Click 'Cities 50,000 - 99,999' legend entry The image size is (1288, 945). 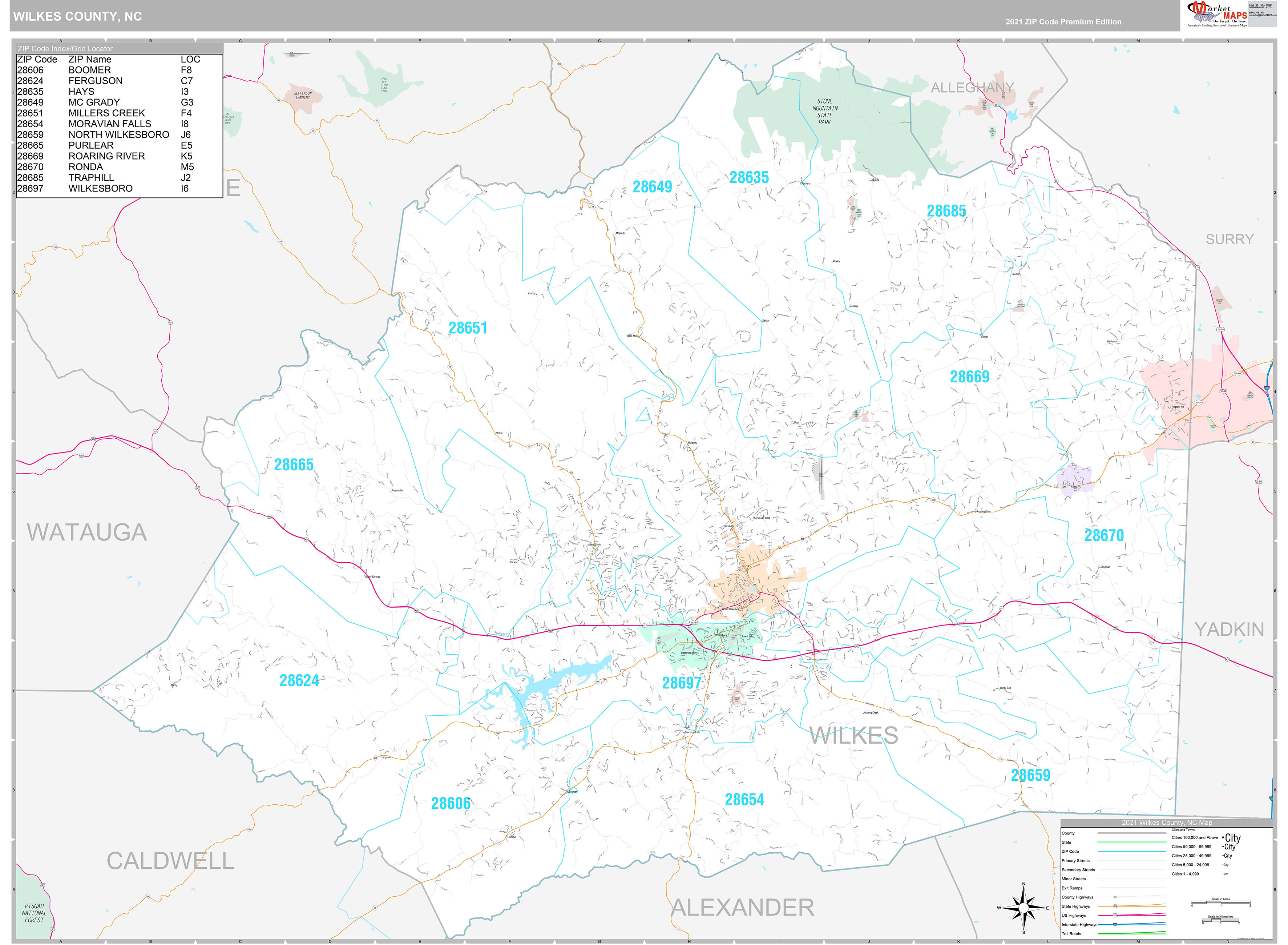click(x=1203, y=847)
